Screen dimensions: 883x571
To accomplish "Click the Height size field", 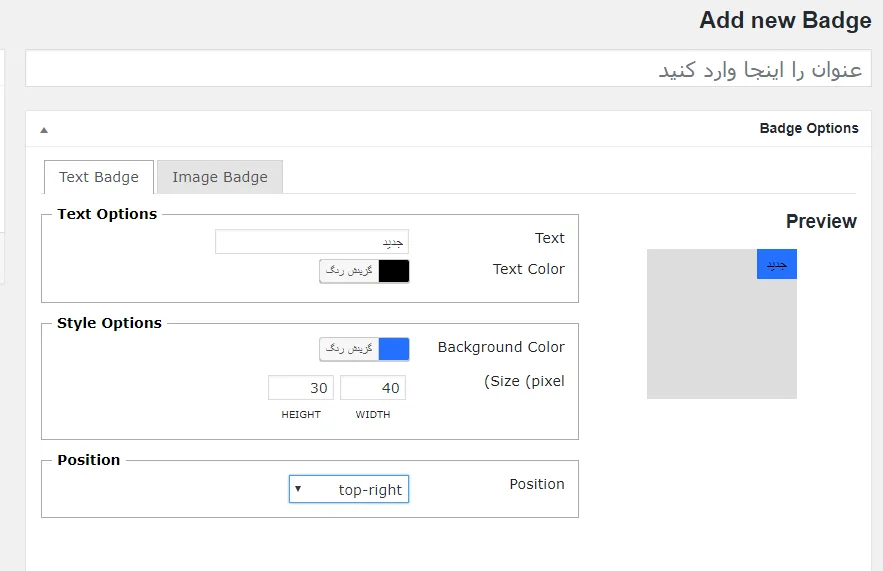I will pyautogui.click(x=301, y=387).
